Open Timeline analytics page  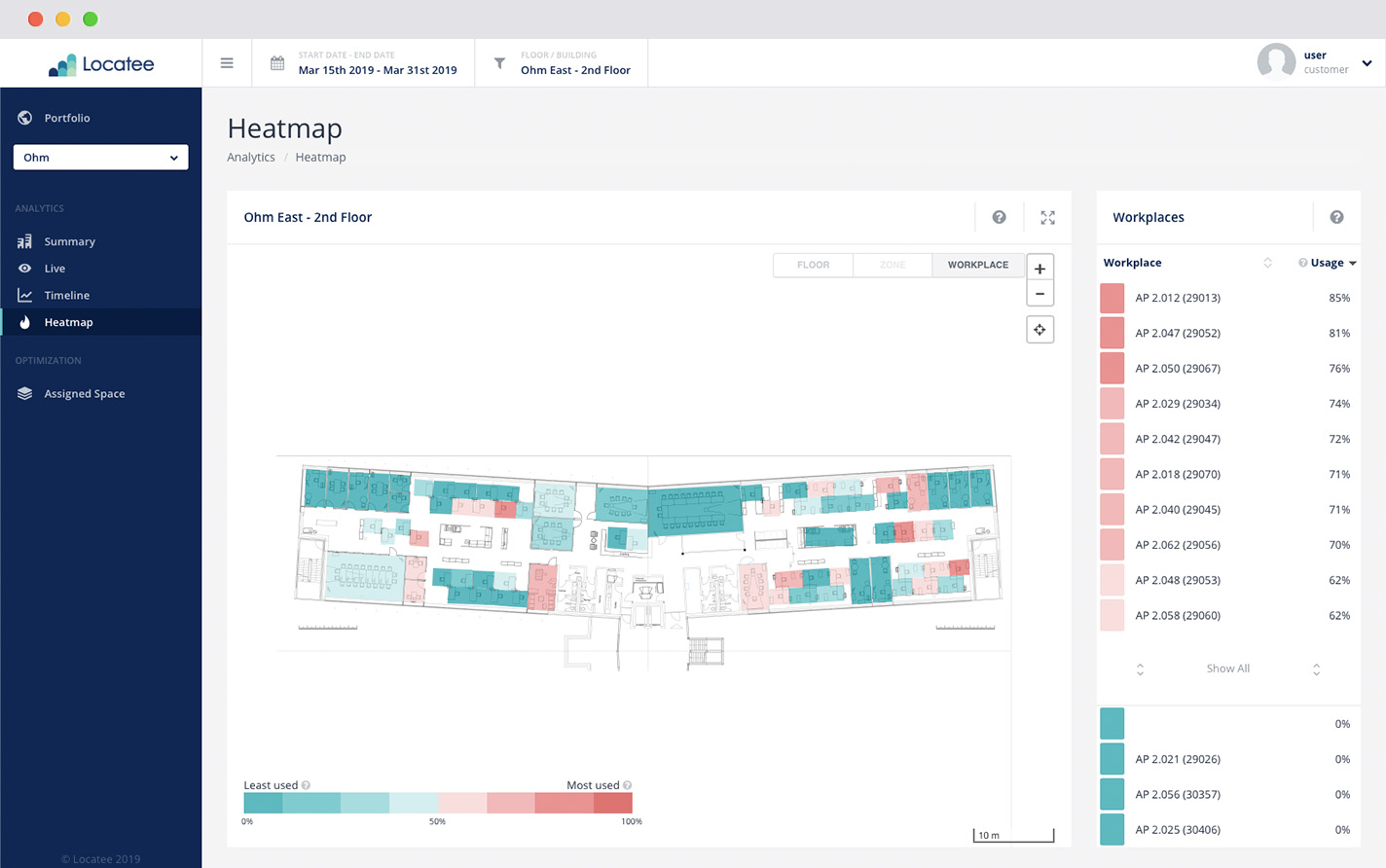pyautogui.click(x=66, y=295)
